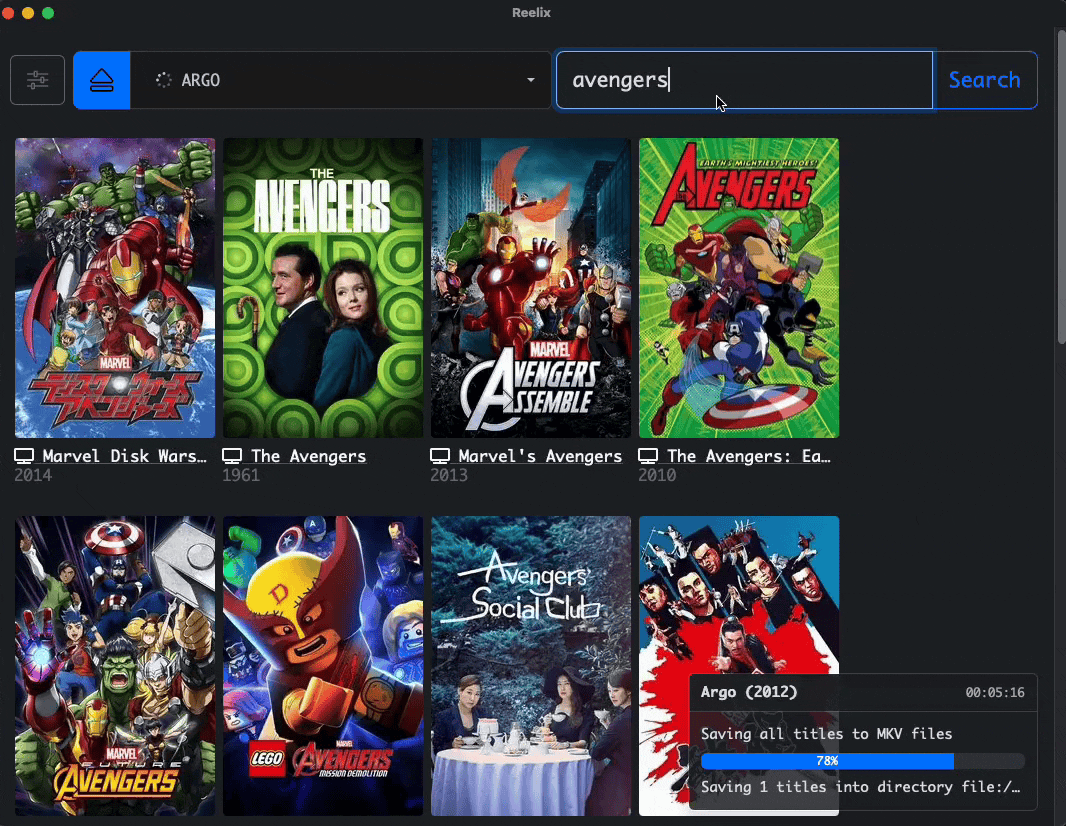Click the year 1961 under The Avengers
The height and width of the screenshot is (826, 1066).
click(x=241, y=475)
